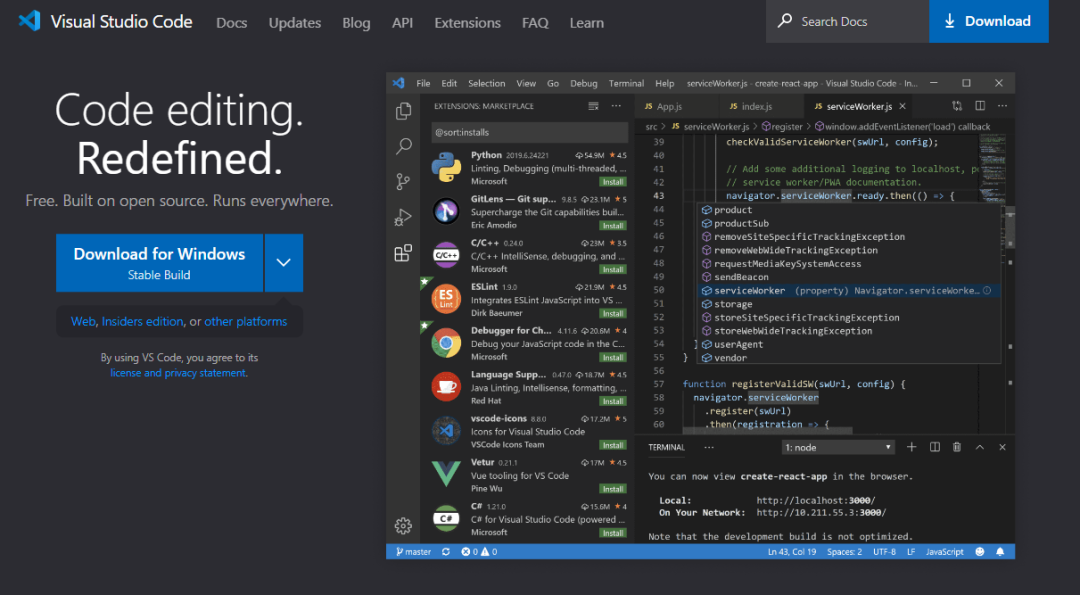Open the Blog nav item
This screenshot has width=1080, height=595.
click(356, 23)
